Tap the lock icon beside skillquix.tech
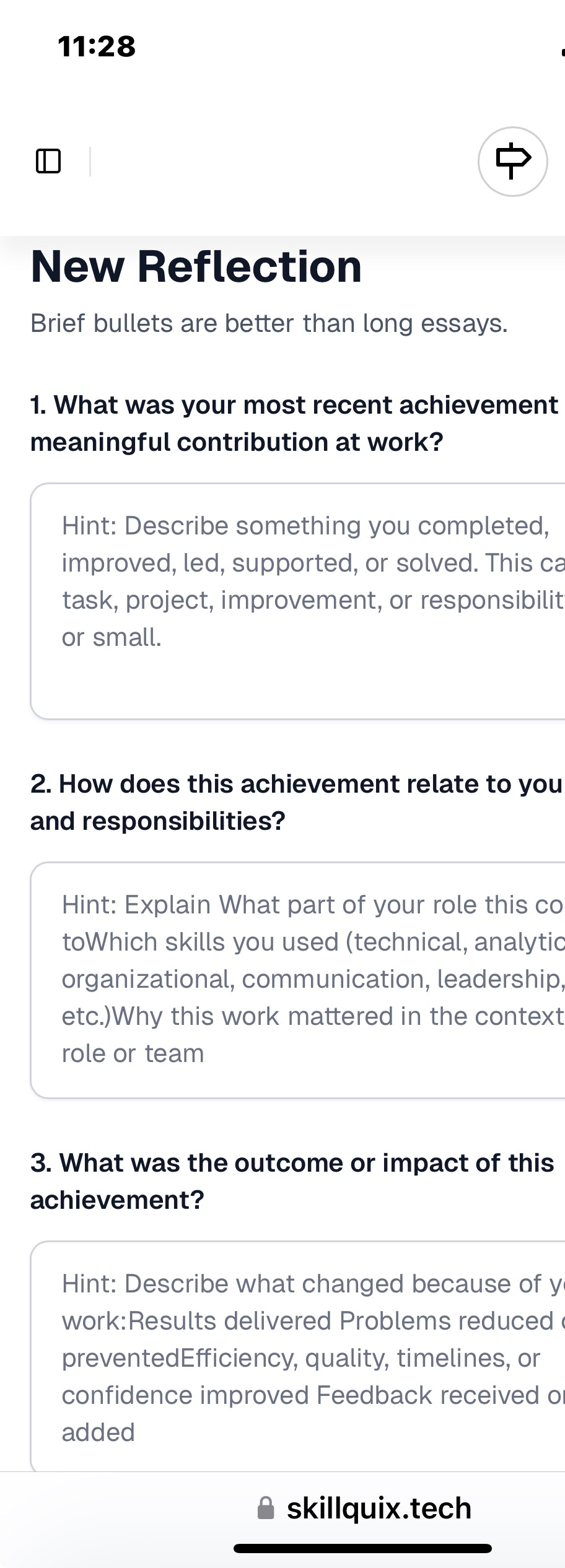This screenshot has width=565, height=1568. tap(266, 1508)
